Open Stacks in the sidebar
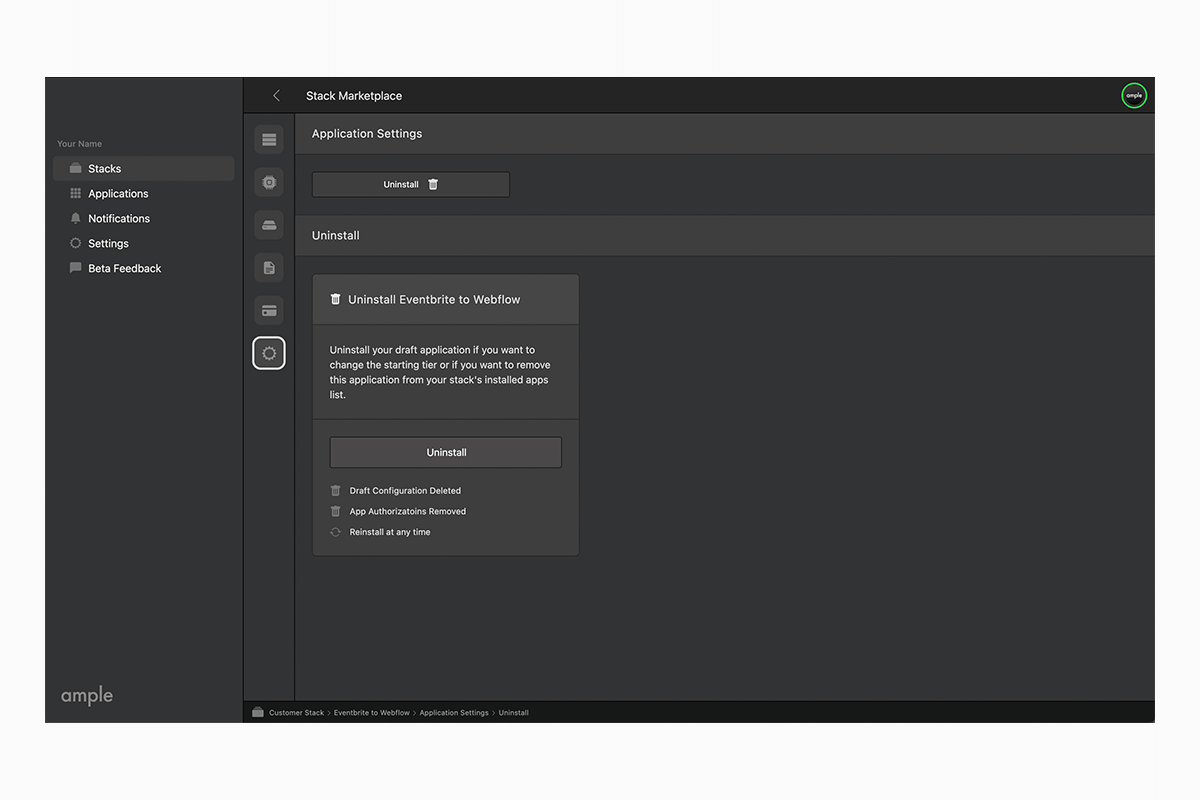This screenshot has width=1200, height=800. [144, 169]
